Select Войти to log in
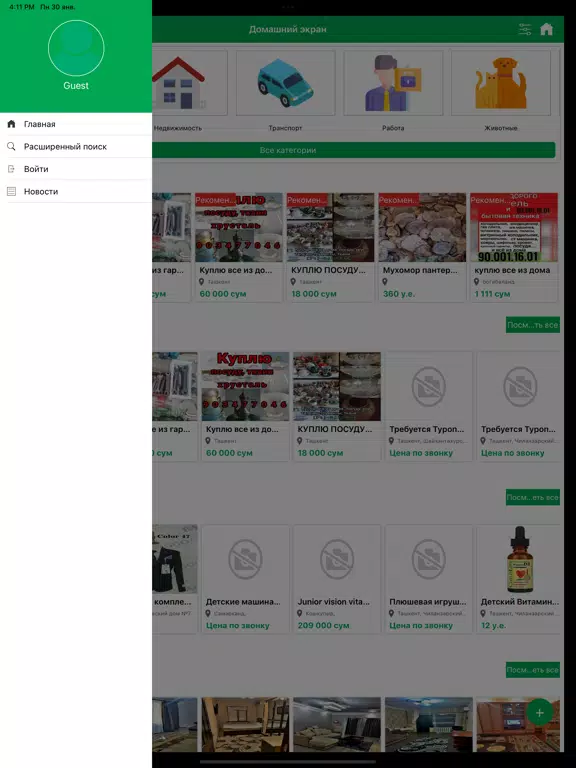The image size is (576, 768). click(76, 169)
